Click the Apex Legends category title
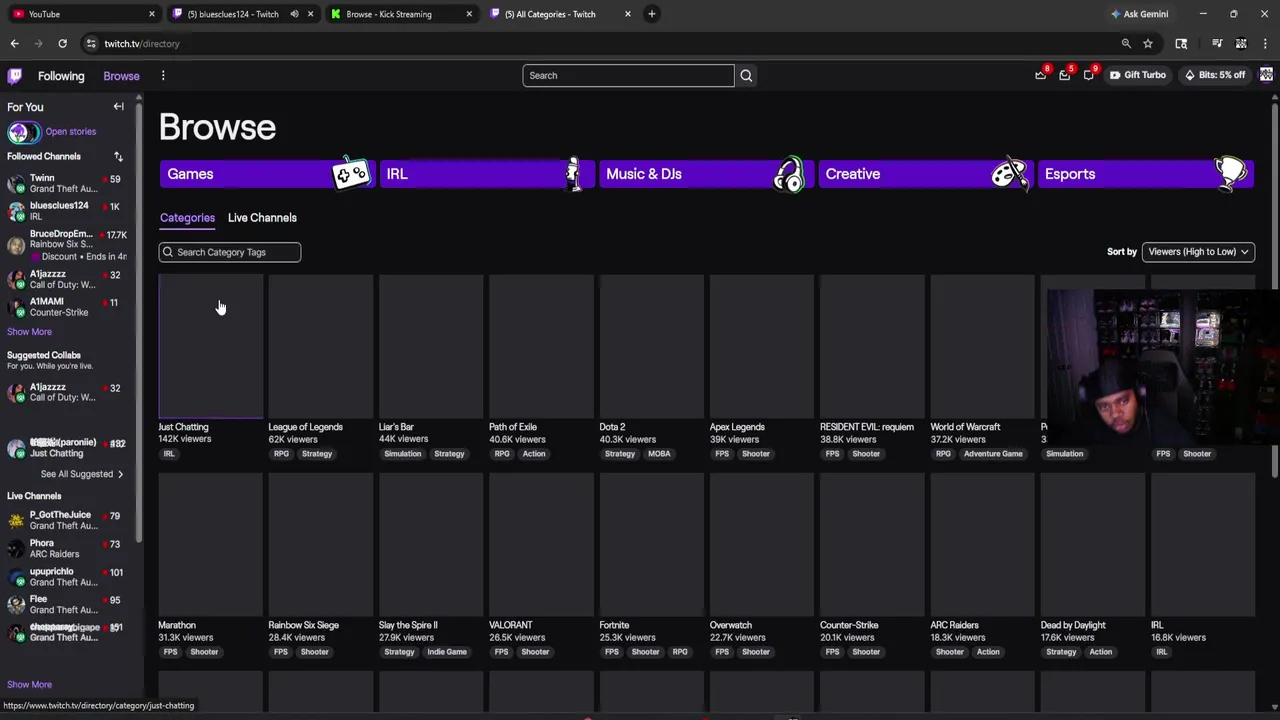This screenshot has height=720, width=1280. pos(737,427)
